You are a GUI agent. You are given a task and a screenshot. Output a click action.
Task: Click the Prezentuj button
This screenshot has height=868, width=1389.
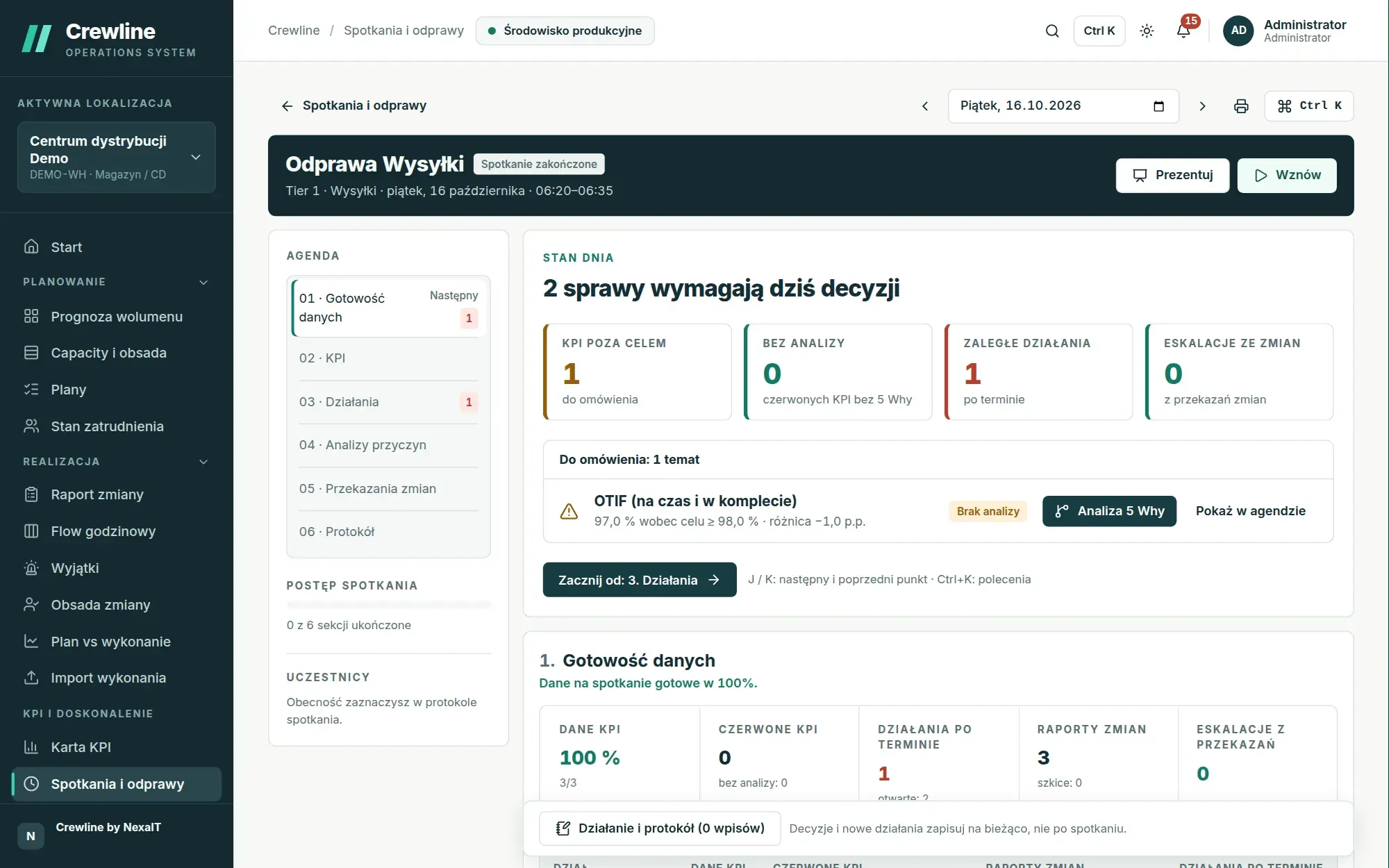[1172, 176]
